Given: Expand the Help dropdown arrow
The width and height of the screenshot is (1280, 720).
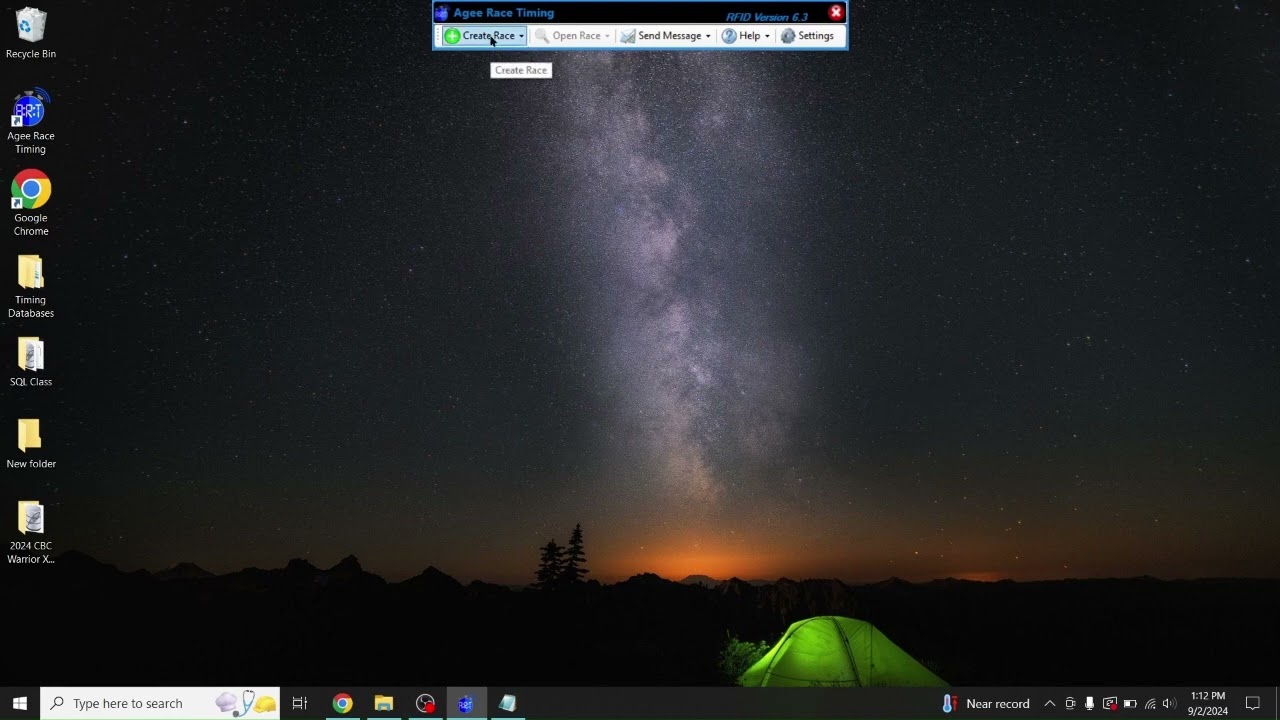Looking at the screenshot, I should pos(767,36).
